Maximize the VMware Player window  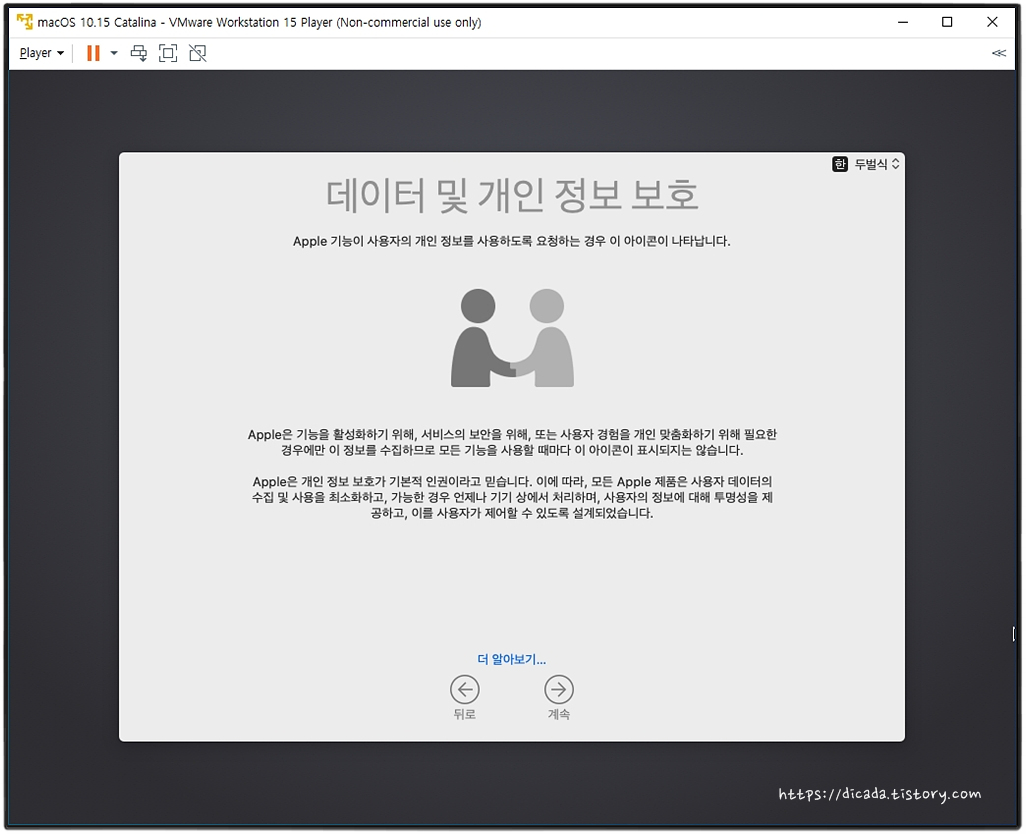click(947, 22)
